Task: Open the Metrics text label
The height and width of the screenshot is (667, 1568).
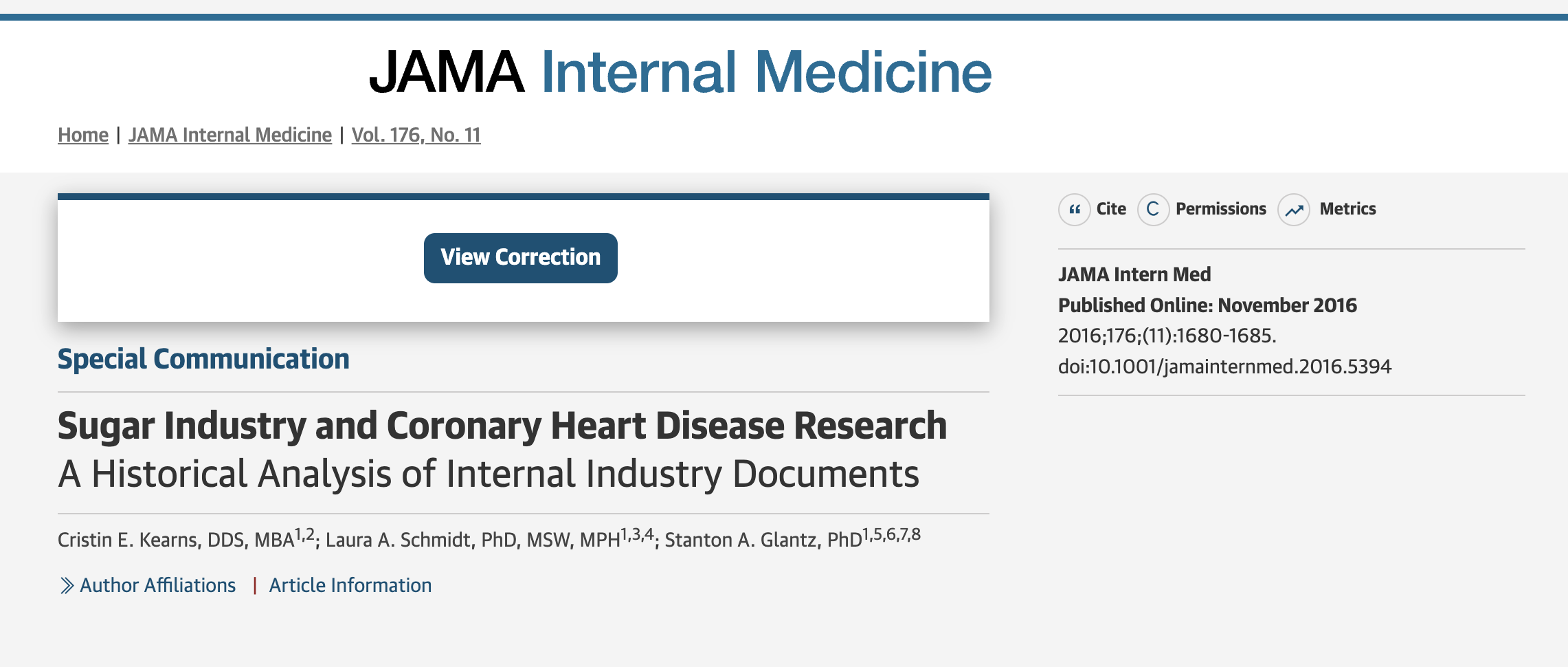Action: coord(1347,209)
